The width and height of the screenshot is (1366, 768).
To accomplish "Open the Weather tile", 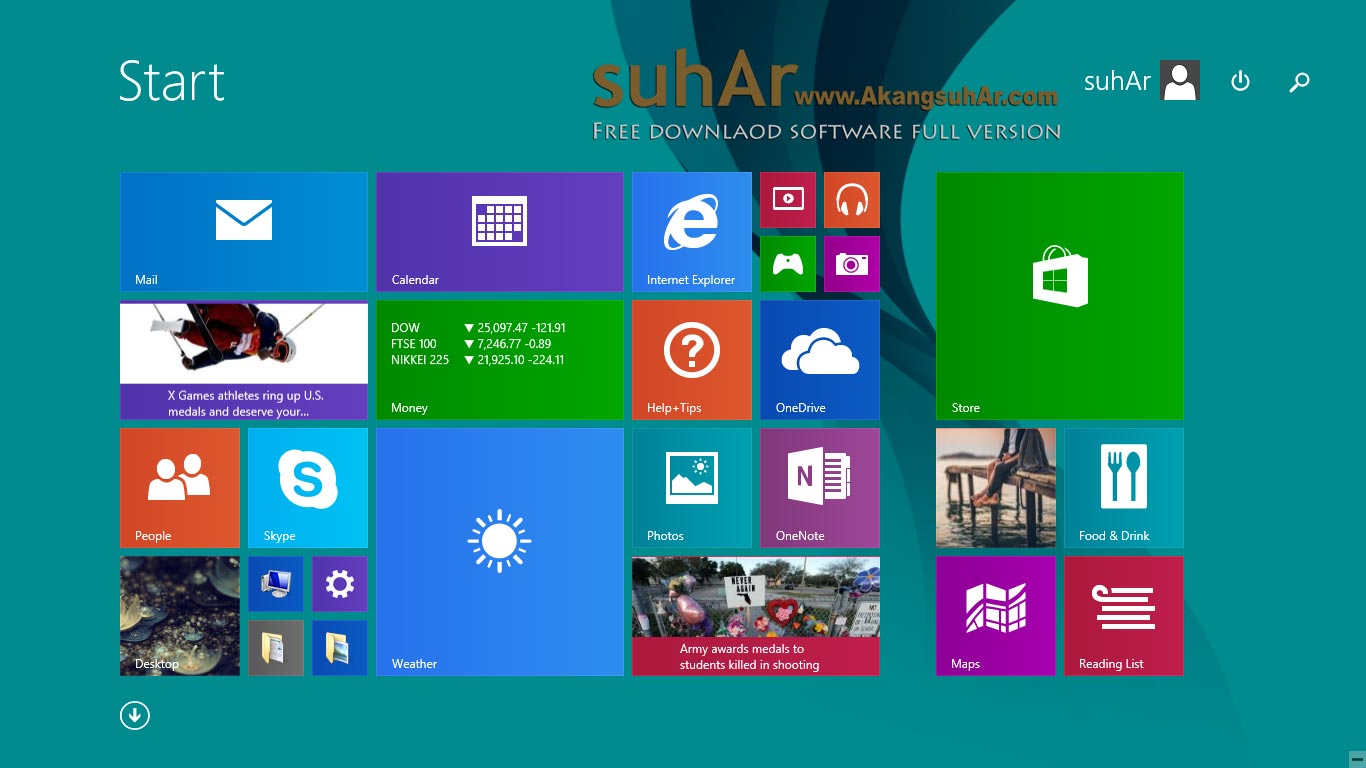I will (x=500, y=552).
